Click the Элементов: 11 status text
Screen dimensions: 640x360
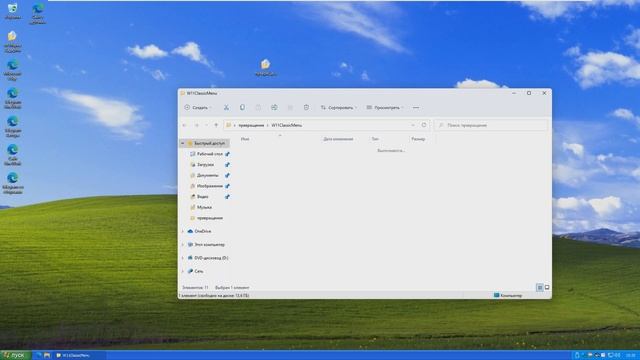pyautogui.click(x=195, y=287)
